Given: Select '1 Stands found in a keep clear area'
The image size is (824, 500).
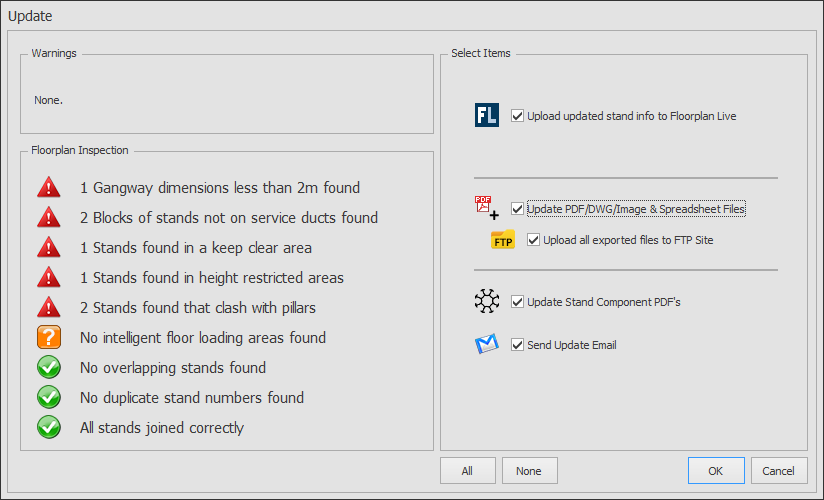Looking at the screenshot, I should (195, 248).
